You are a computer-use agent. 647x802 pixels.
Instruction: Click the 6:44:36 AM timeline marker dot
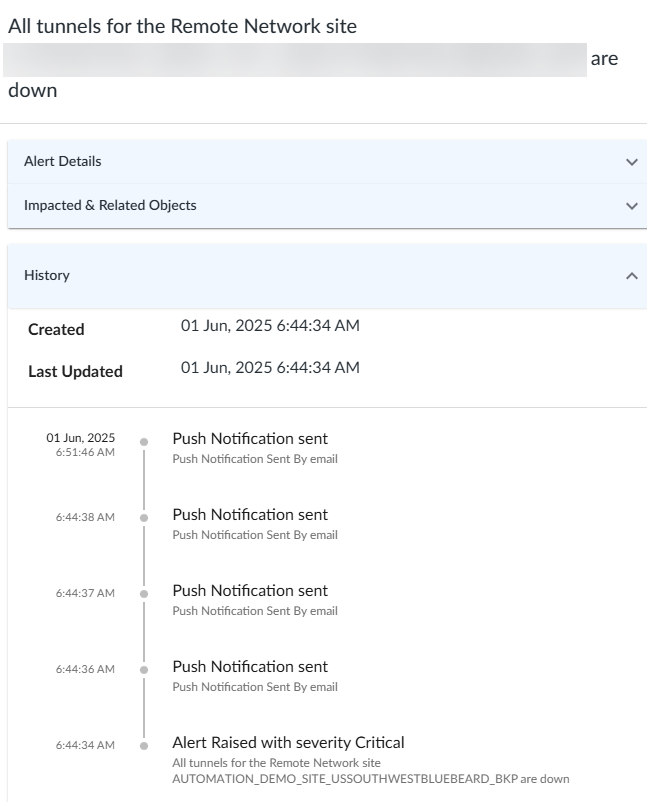[x=144, y=669]
